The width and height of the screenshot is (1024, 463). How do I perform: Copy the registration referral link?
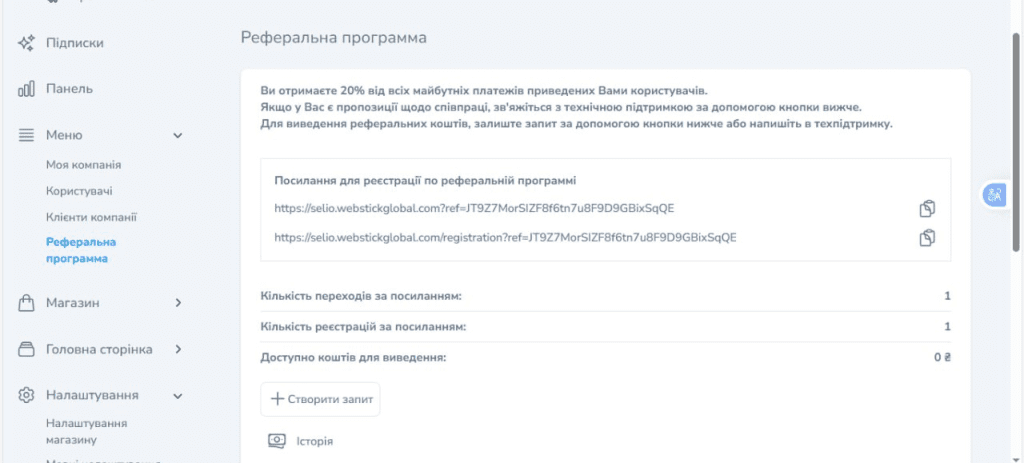click(927, 238)
